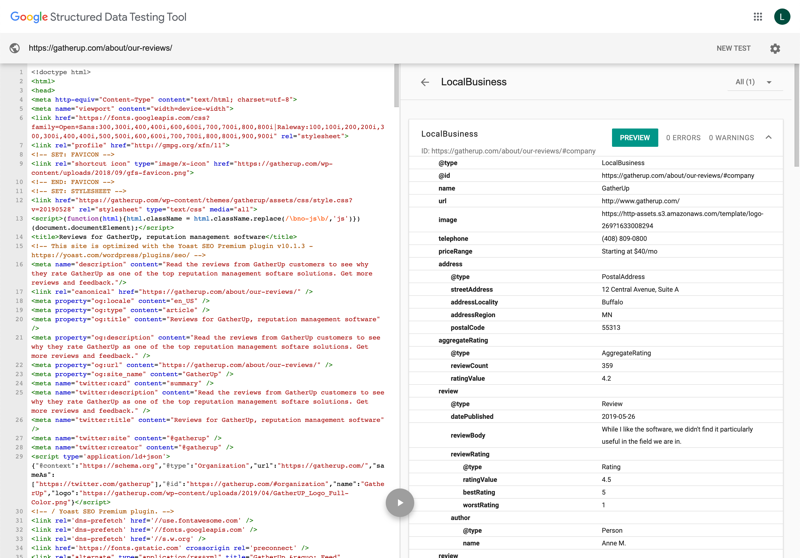The image size is (800, 558).
Task: Click the globe icon beside the URL
Action: 14,48
